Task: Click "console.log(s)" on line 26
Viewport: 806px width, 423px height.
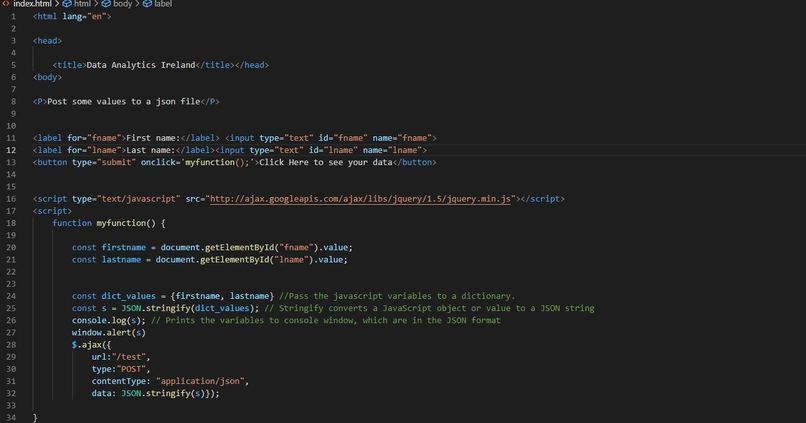Action: tap(108, 320)
